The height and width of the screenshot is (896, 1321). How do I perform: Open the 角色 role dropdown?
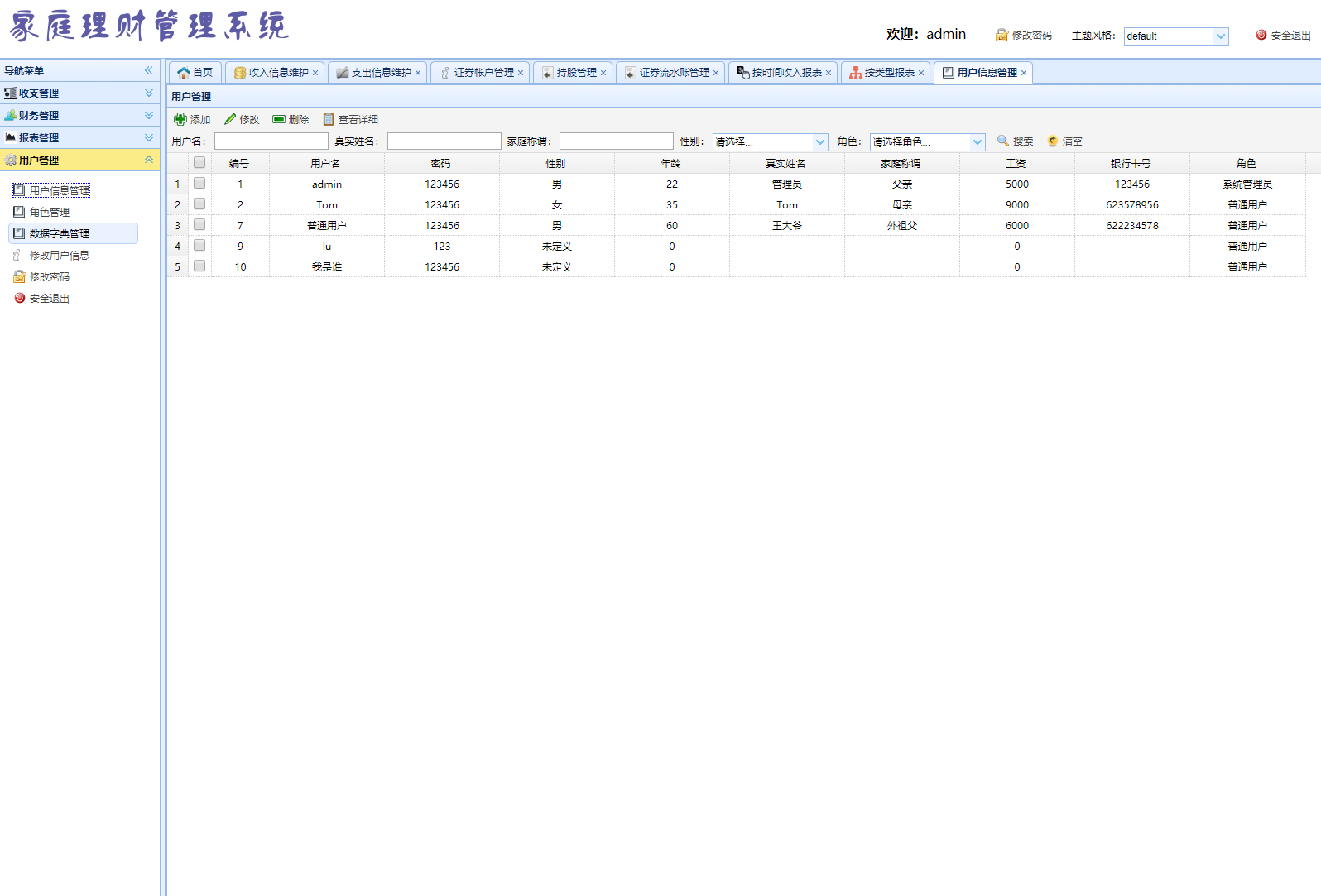tap(978, 141)
